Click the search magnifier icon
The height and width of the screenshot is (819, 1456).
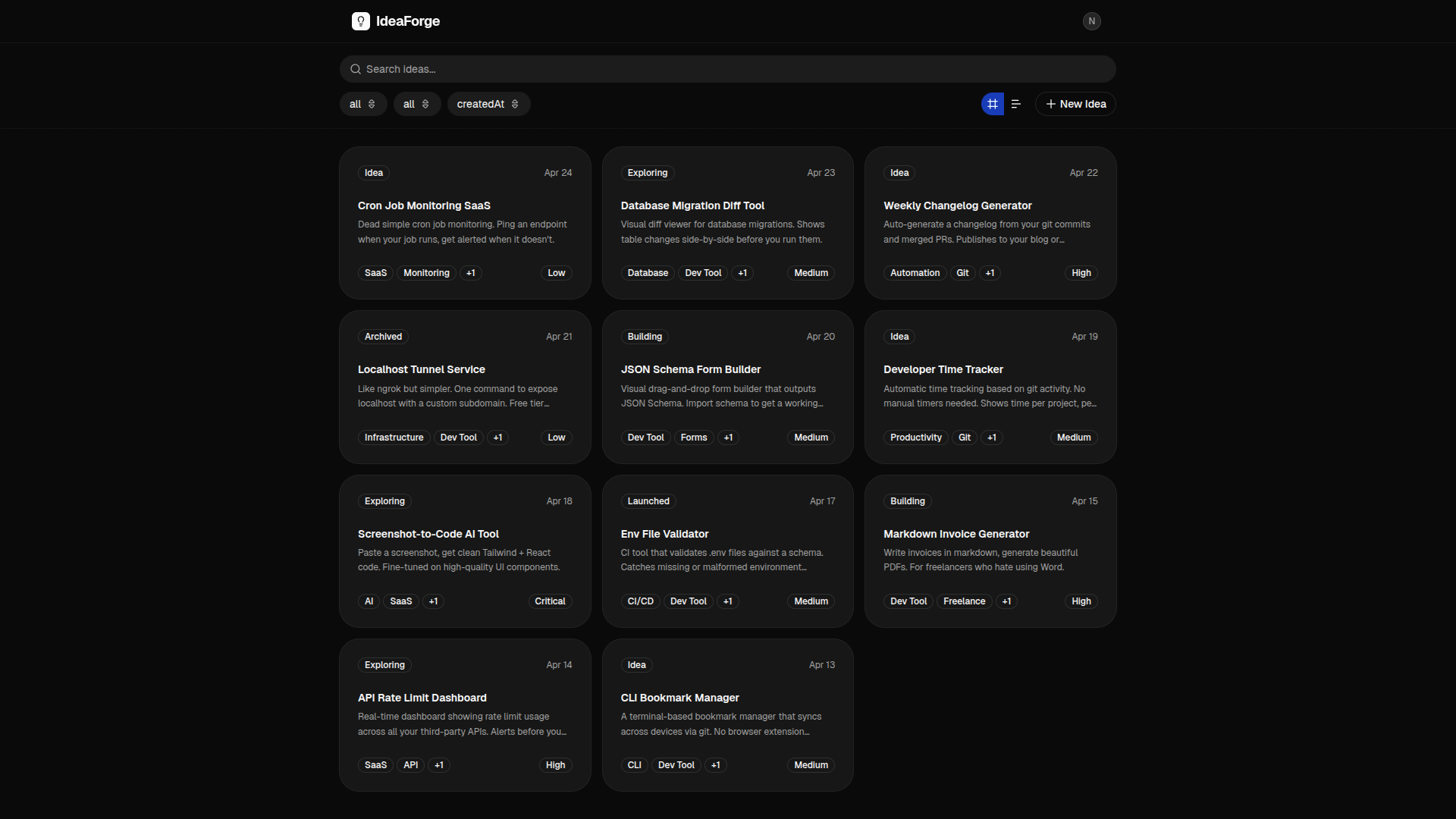click(355, 69)
